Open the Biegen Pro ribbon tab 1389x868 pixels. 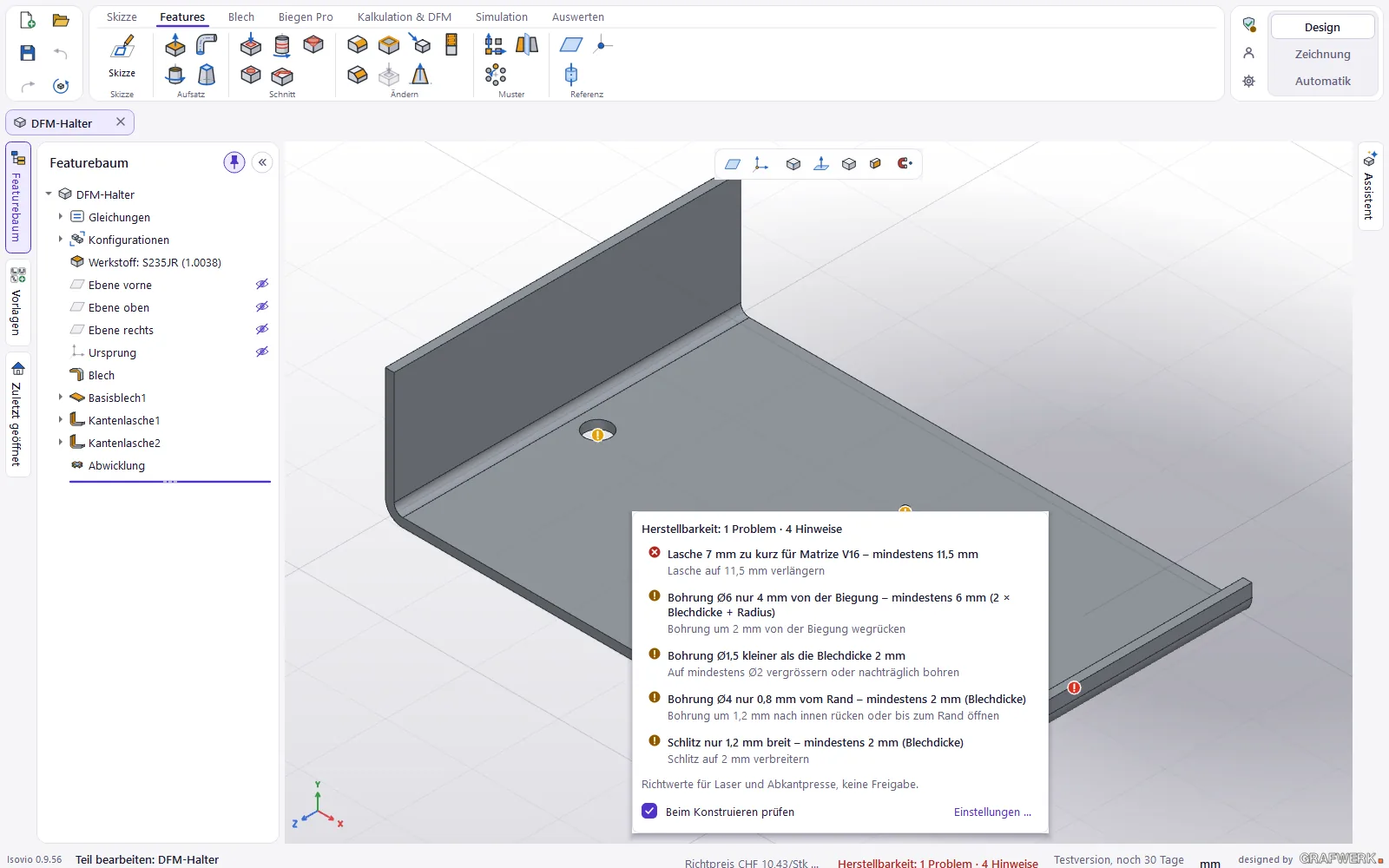[x=306, y=16]
